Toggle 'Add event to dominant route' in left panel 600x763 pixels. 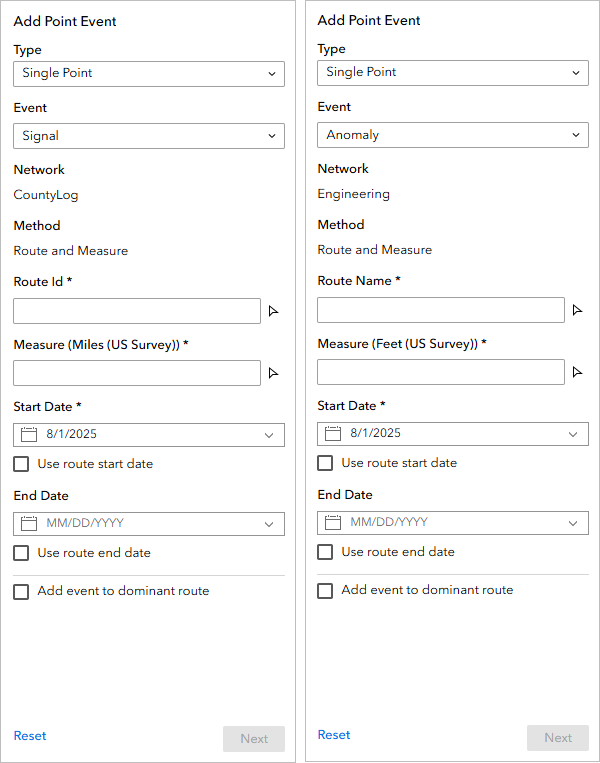[21, 592]
